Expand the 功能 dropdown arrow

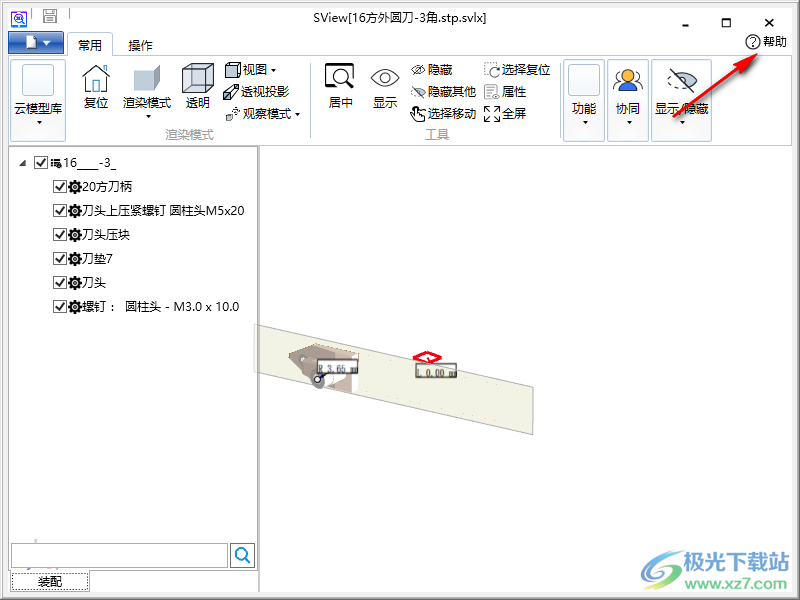(x=585, y=123)
